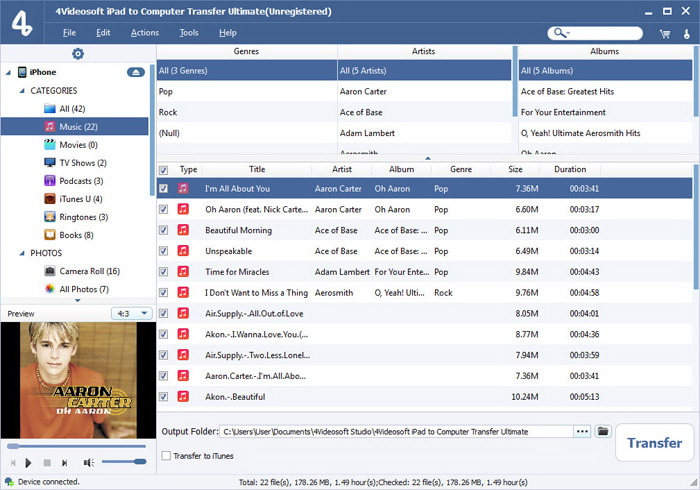Open the Actions menu
The height and width of the screenshot is (490, 700).
(x=144, y=33)
